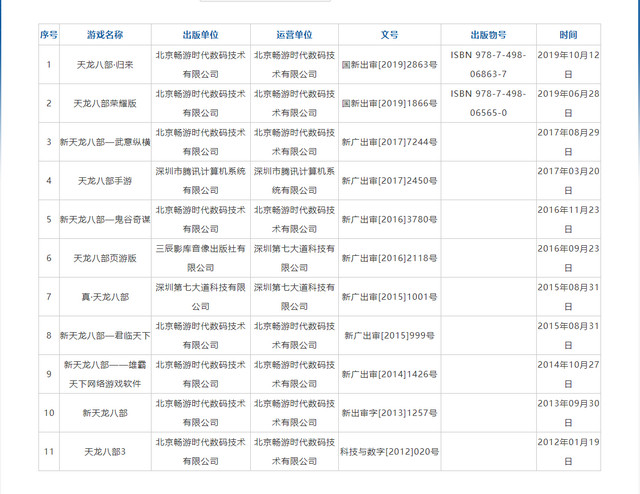Click operator 北京畅游时代数码技术有限公司 in row 11
The height and width of the screenshot is (494, 640).
pos(294,452)
